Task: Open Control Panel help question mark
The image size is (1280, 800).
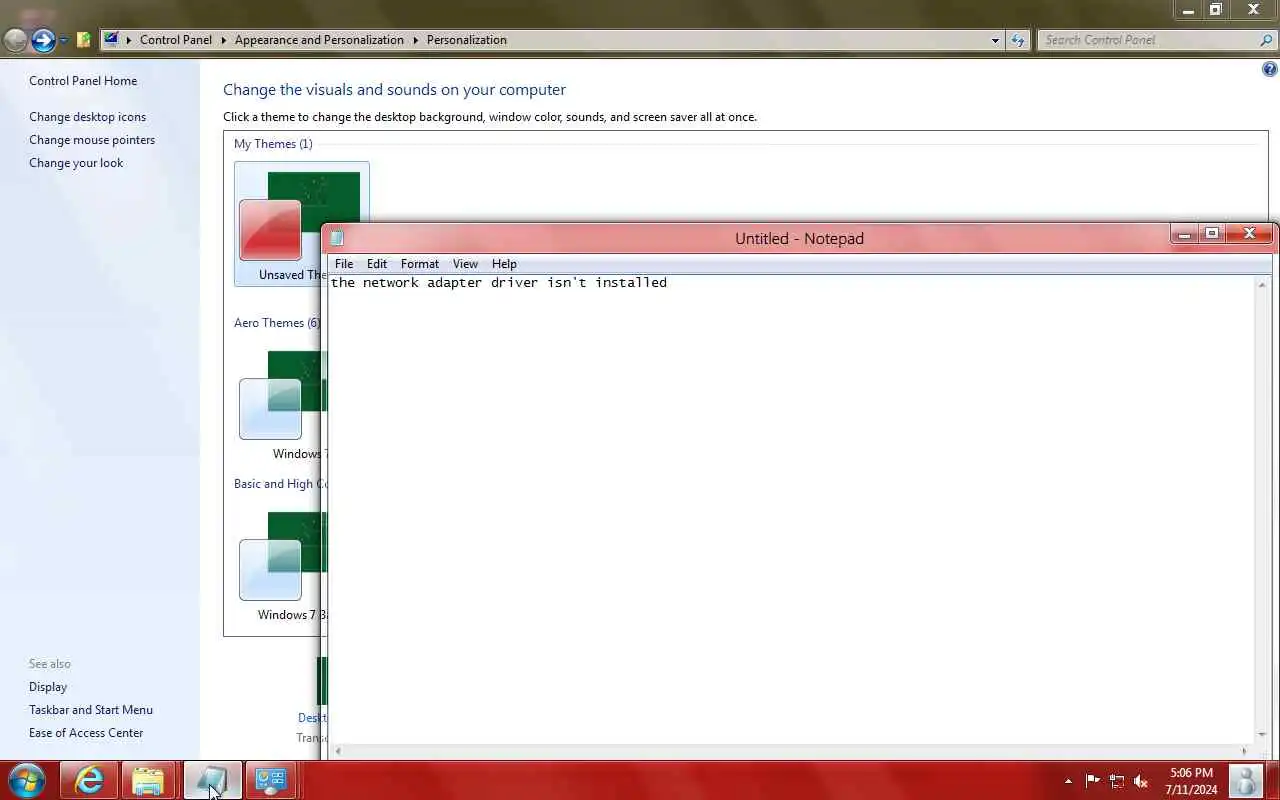Action: 1269,69
